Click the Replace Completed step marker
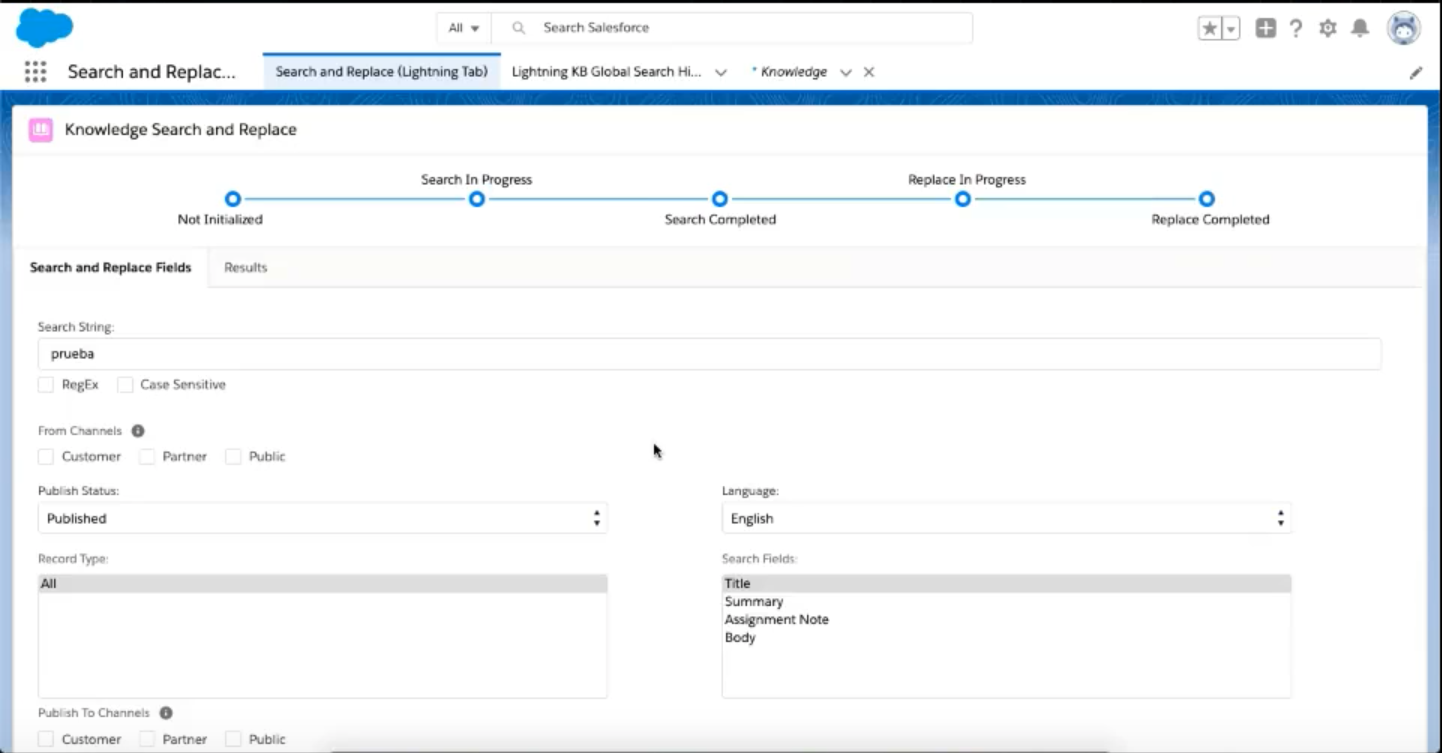 coord(1207,199)
